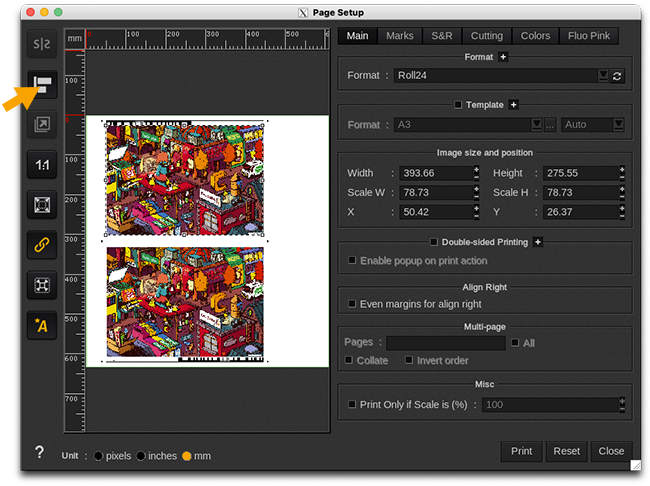The width and height of the screenshot is (650, 486).
Task: Check the All pages checkbox
Action: [515, 343]
